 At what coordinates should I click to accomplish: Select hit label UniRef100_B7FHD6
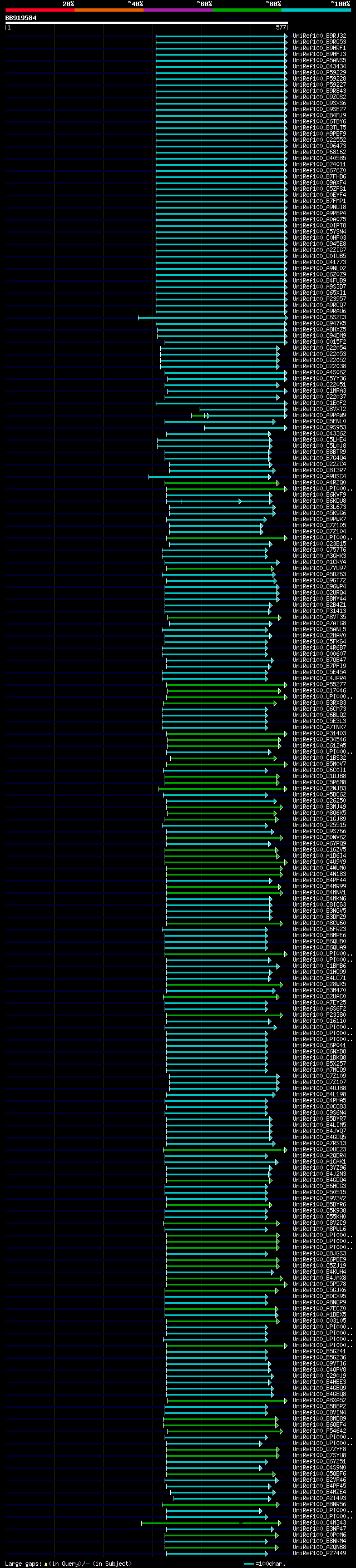click(x=319, y=176)
